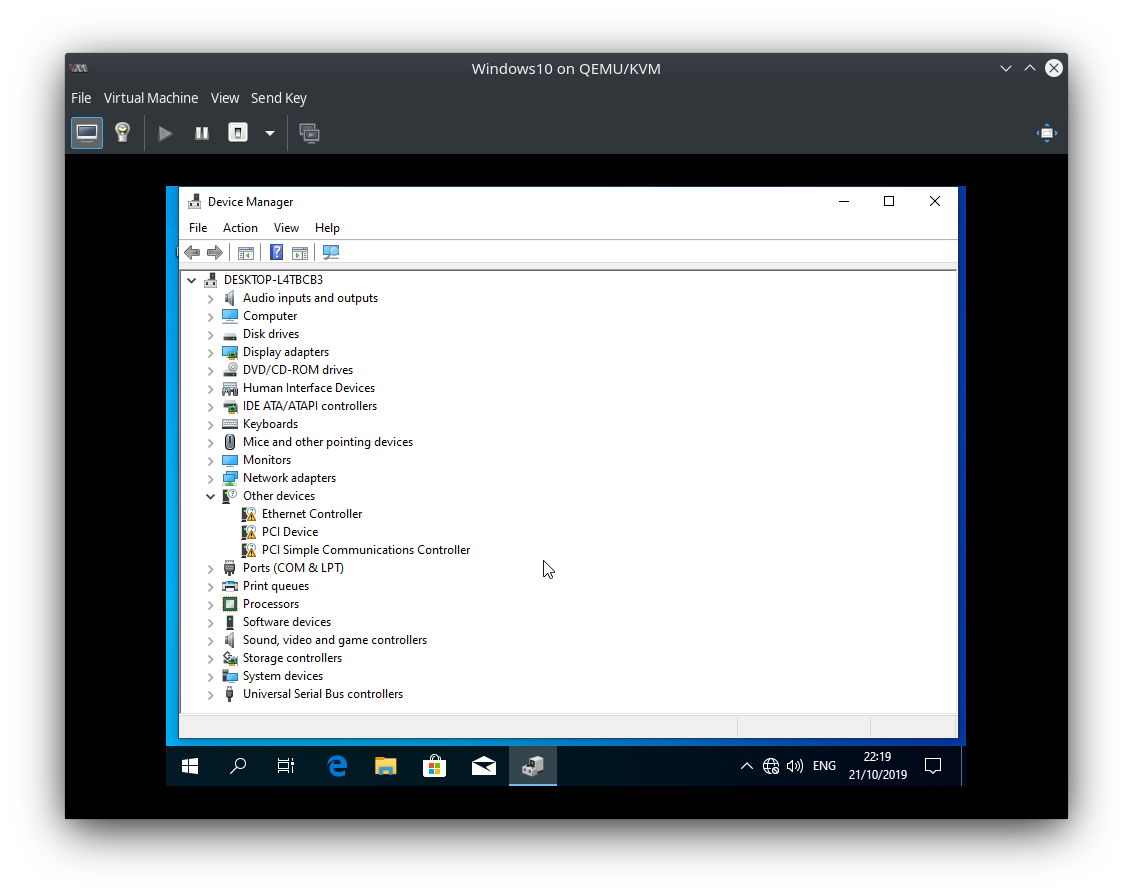The height and width of the screenshot is (896, 1133).
Task: Click the Device Manager taskbar button
Action: point(533,766)
